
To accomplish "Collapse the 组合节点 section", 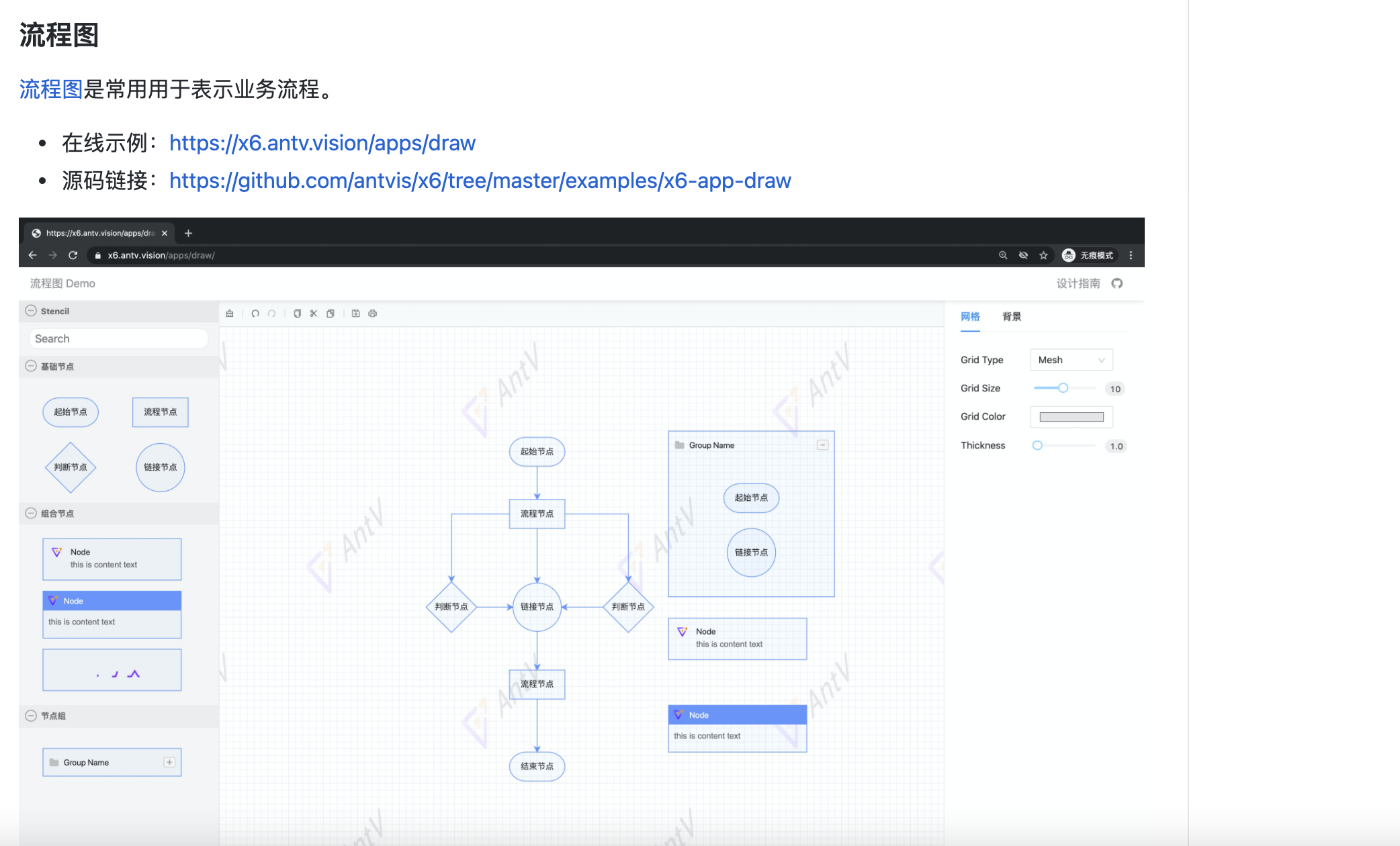I will tap(31, 513).
